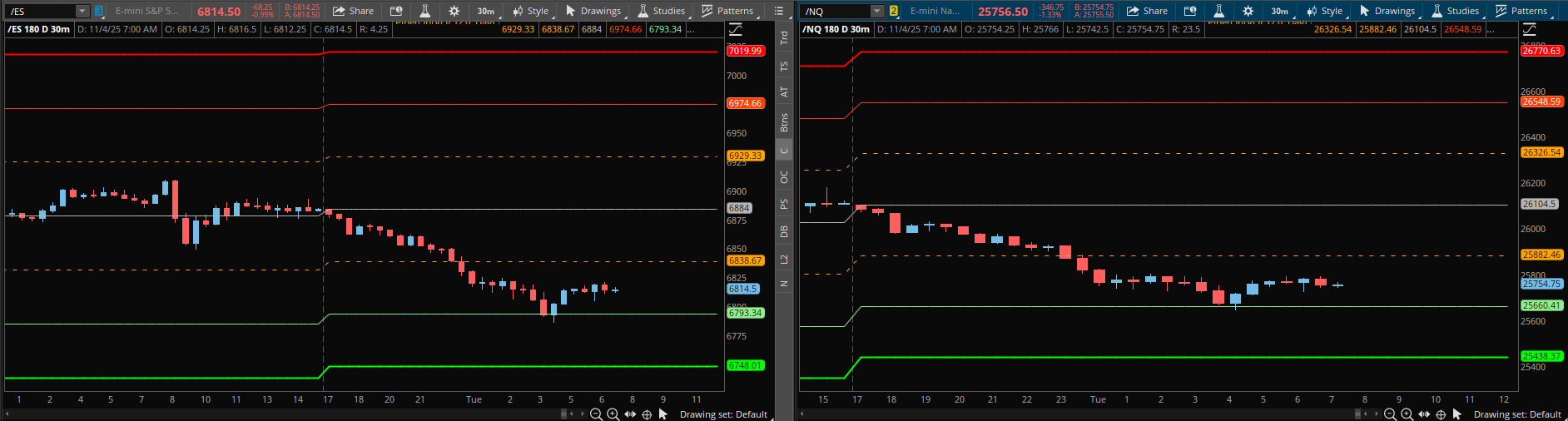Open blue link color 3 on /ES chart
The height and width of the screenshot is (421, 1568).
[99, 11]
